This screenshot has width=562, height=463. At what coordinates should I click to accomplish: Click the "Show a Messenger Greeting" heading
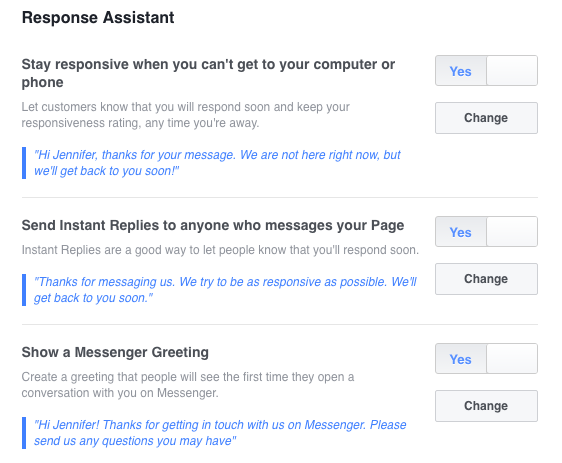(115, 352)
